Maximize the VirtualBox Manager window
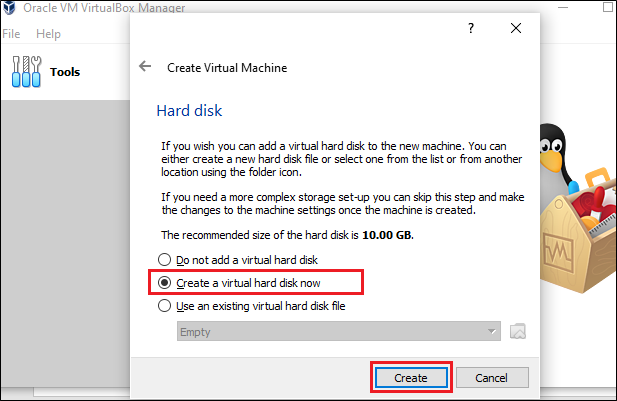Screen dimensions: 617x401 click(x=608, y=7)
